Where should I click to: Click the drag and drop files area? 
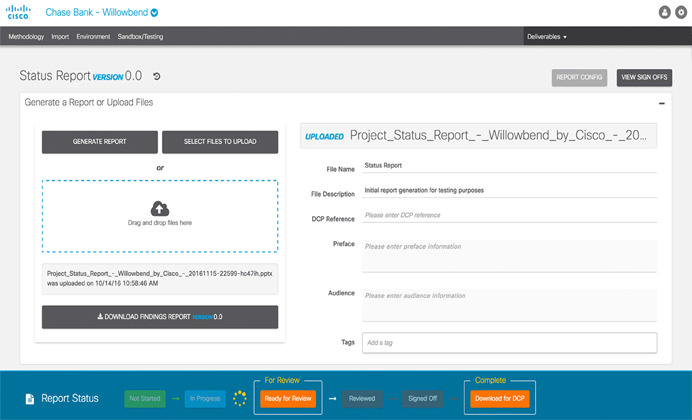[160, 216]
